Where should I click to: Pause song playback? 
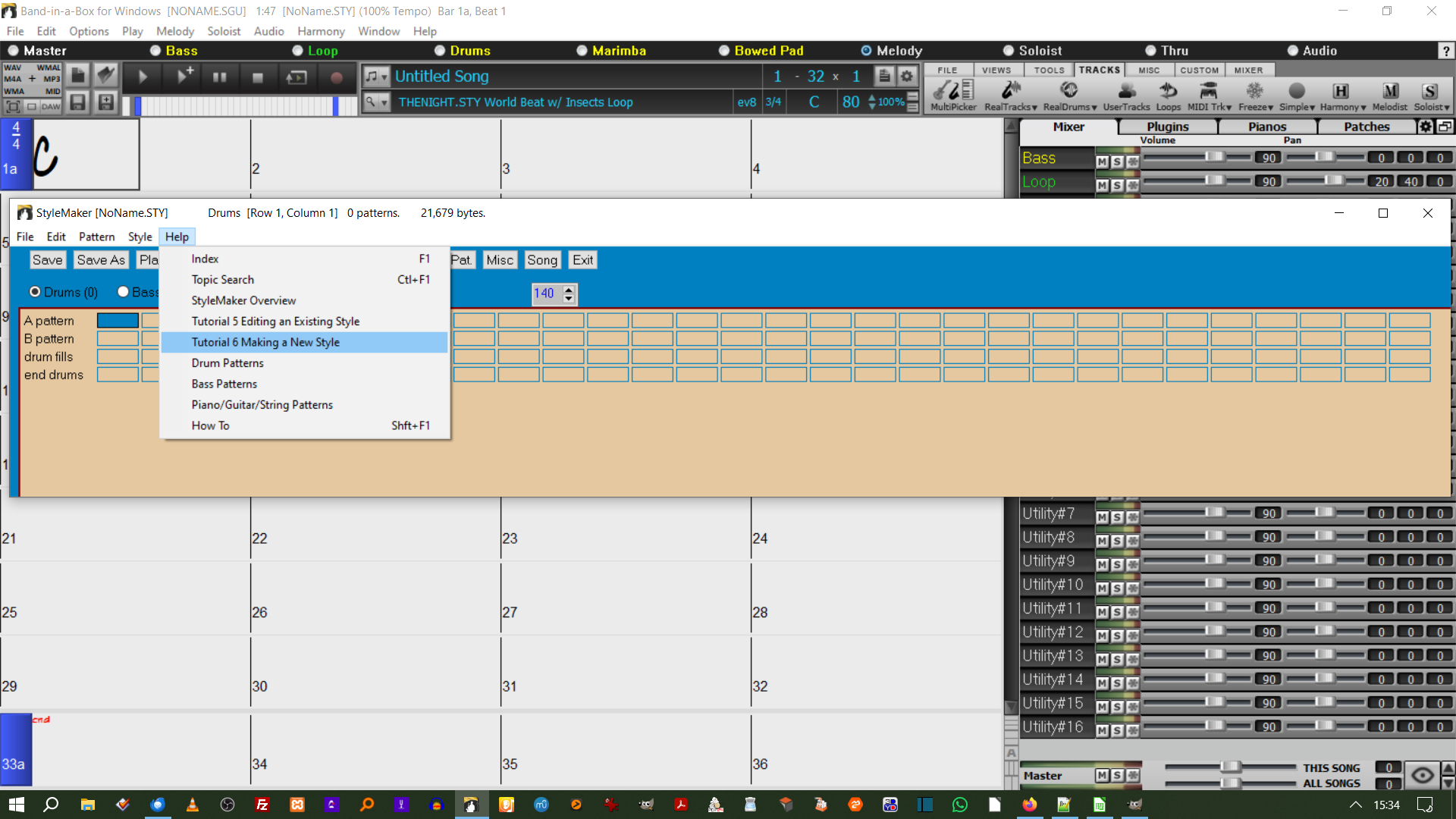tap(220, 77)
